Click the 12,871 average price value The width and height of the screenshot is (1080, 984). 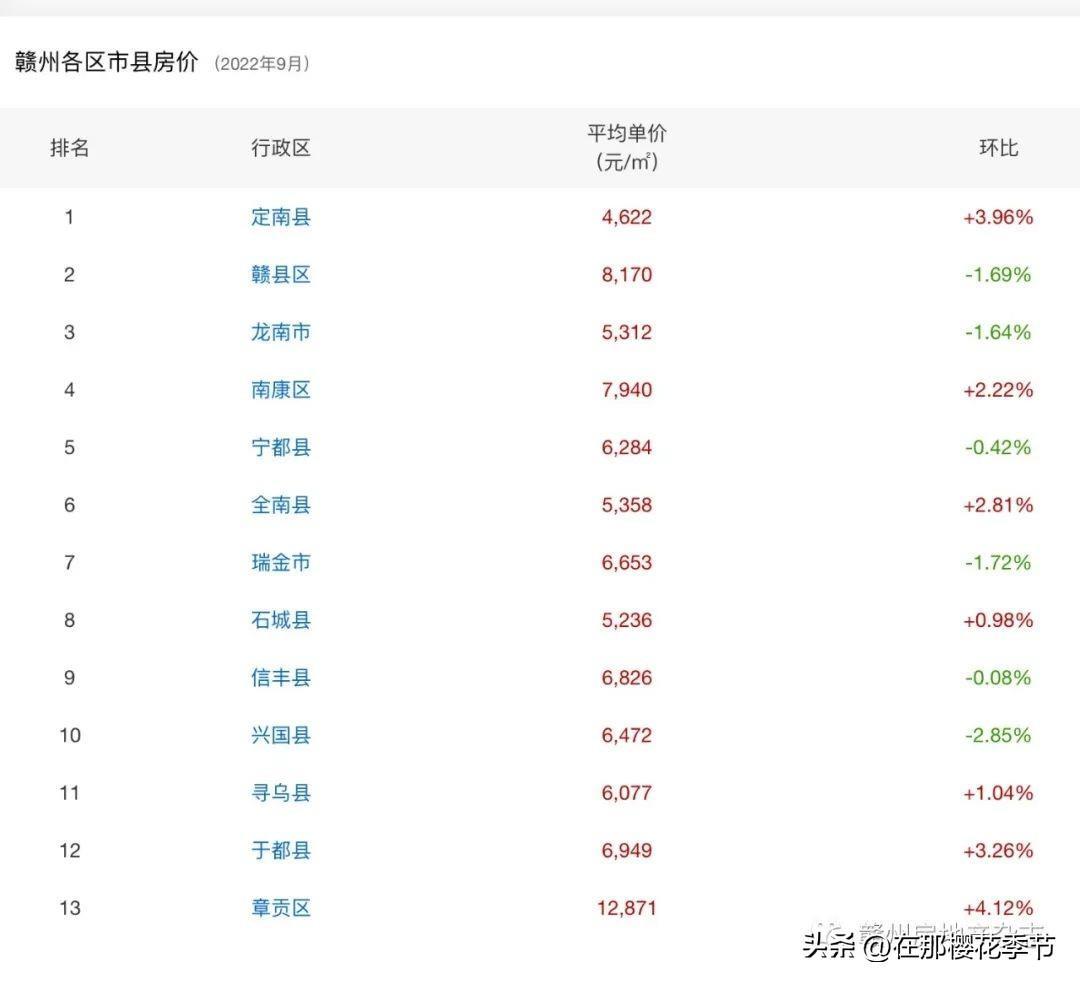(627, 908)
